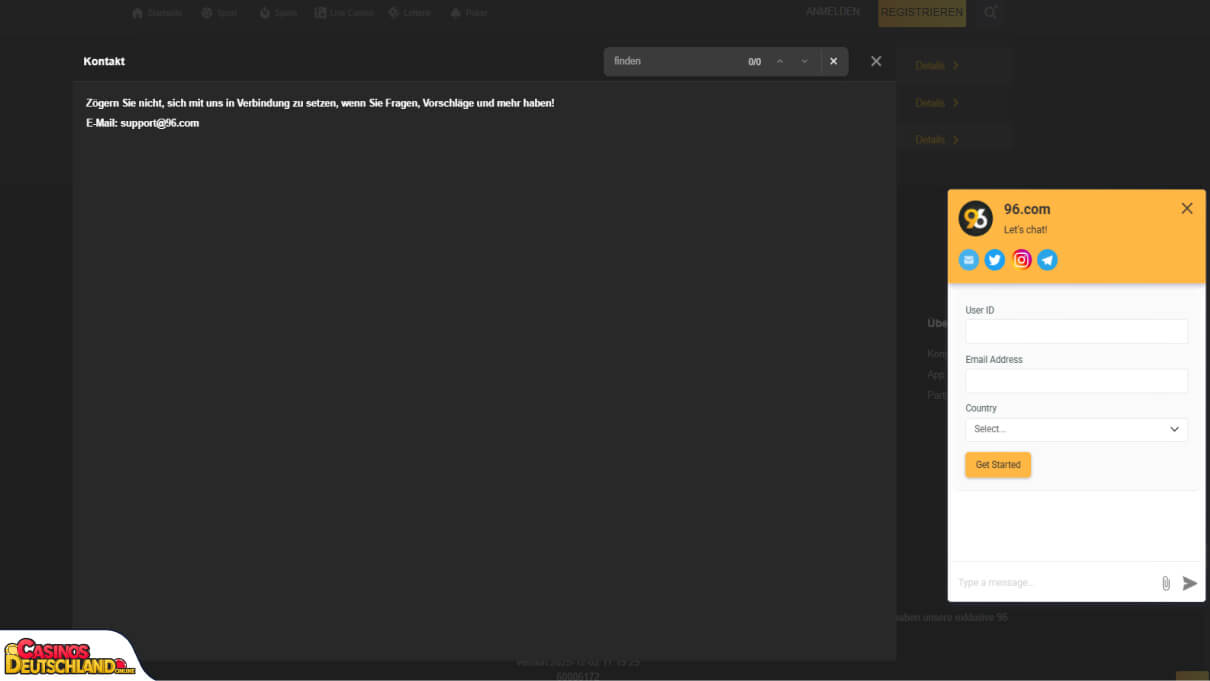The image size is (1210, 681).
Task: Open the Poker menu item
Action: [468, 13]
